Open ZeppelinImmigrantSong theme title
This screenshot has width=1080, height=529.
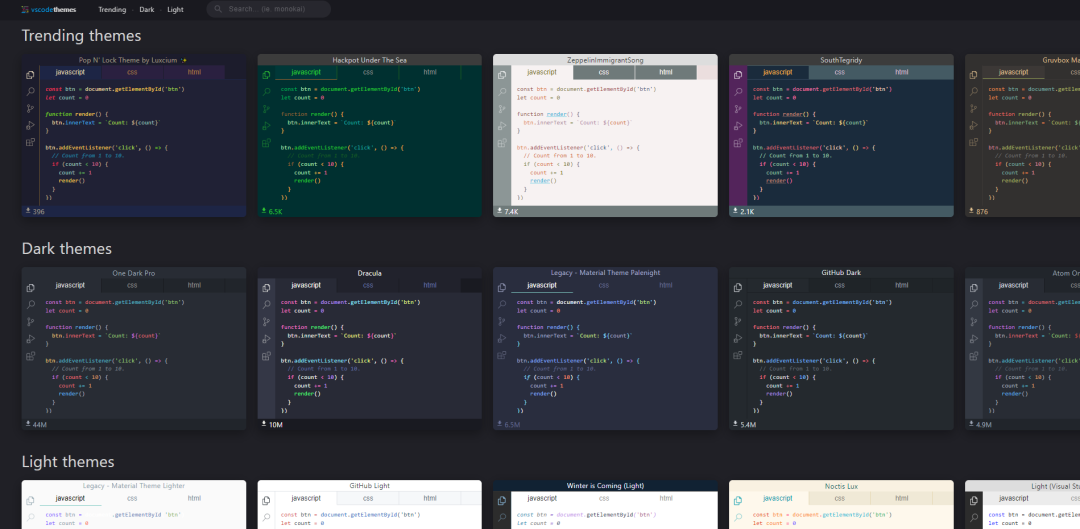point(605,60)
